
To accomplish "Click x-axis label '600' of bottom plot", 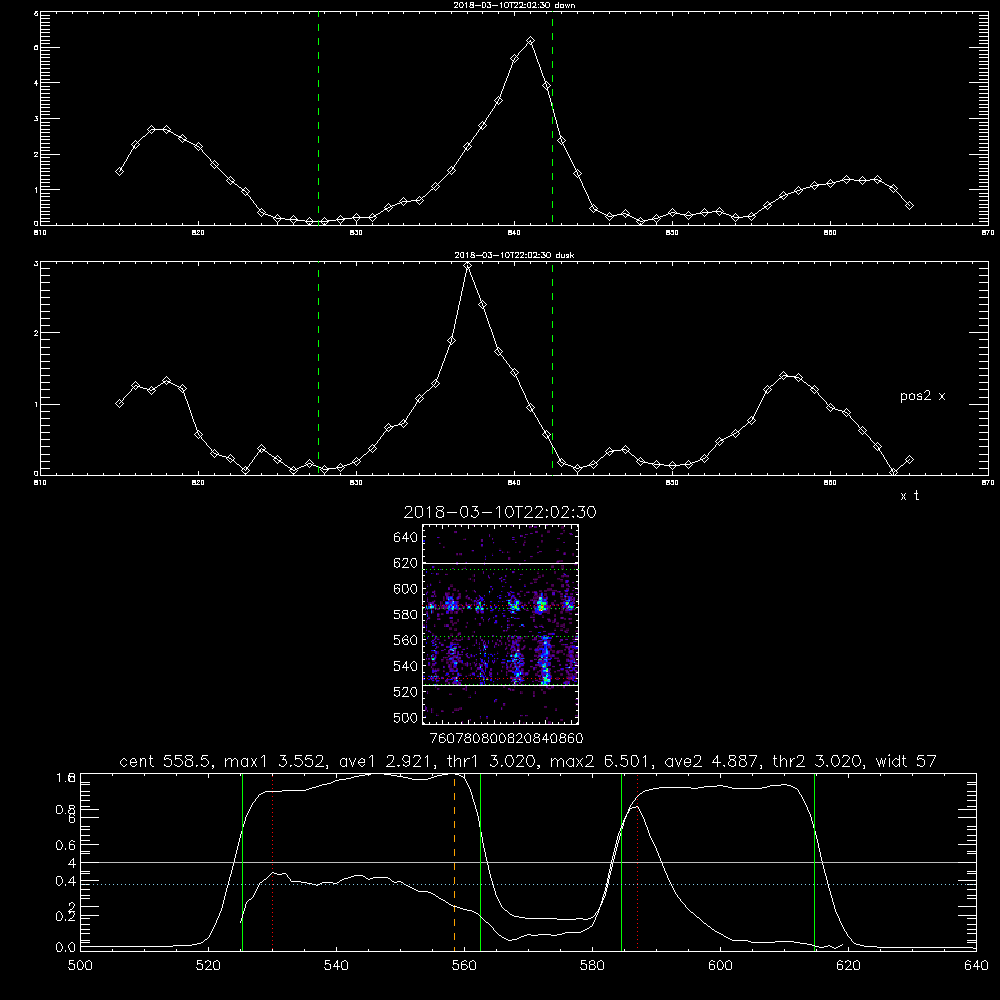I will [x=720, y=966].
